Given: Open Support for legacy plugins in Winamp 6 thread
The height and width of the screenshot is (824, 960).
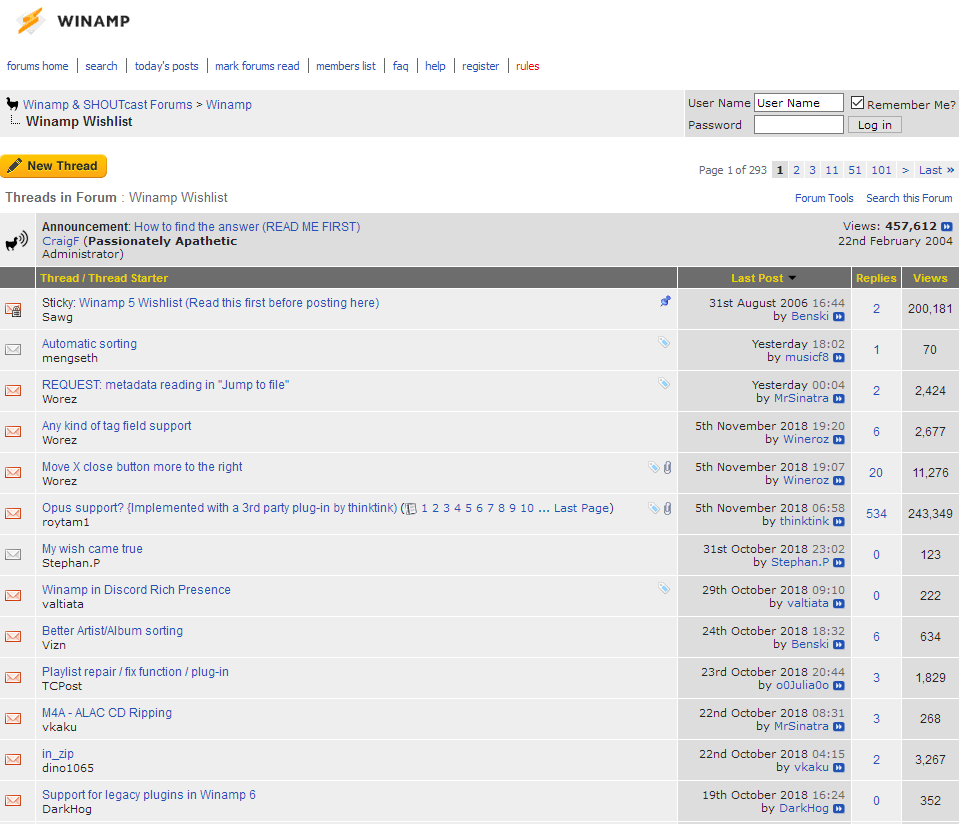Looking at the screenshot, I should click(x=149, y=795).
